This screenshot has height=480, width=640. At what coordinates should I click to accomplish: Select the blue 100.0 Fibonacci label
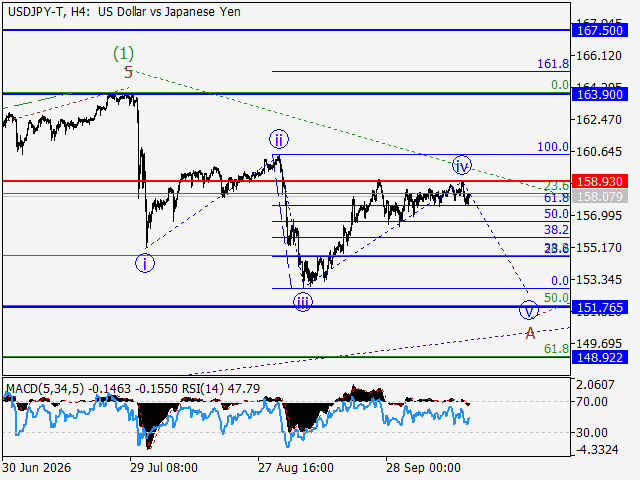553,147
